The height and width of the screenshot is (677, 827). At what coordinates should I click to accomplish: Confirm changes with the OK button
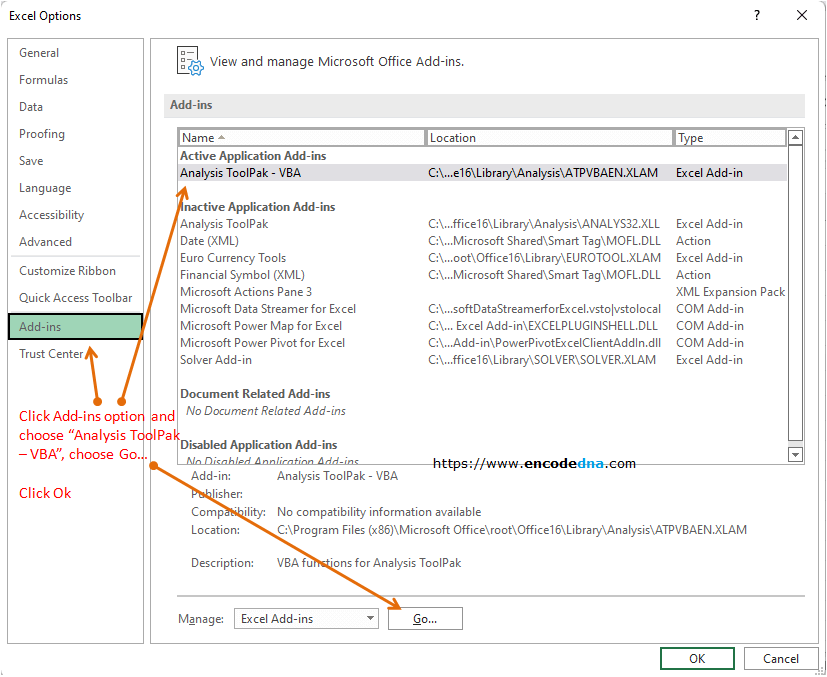(x=697, y=658)
